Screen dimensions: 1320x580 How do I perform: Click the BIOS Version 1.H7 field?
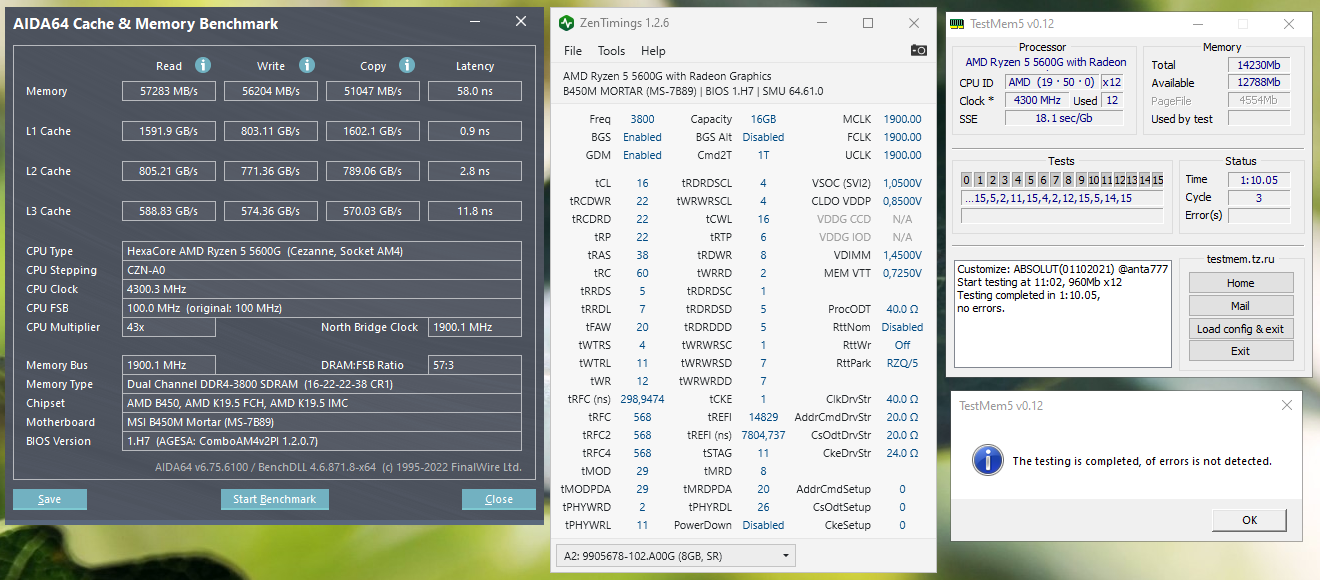322,441
